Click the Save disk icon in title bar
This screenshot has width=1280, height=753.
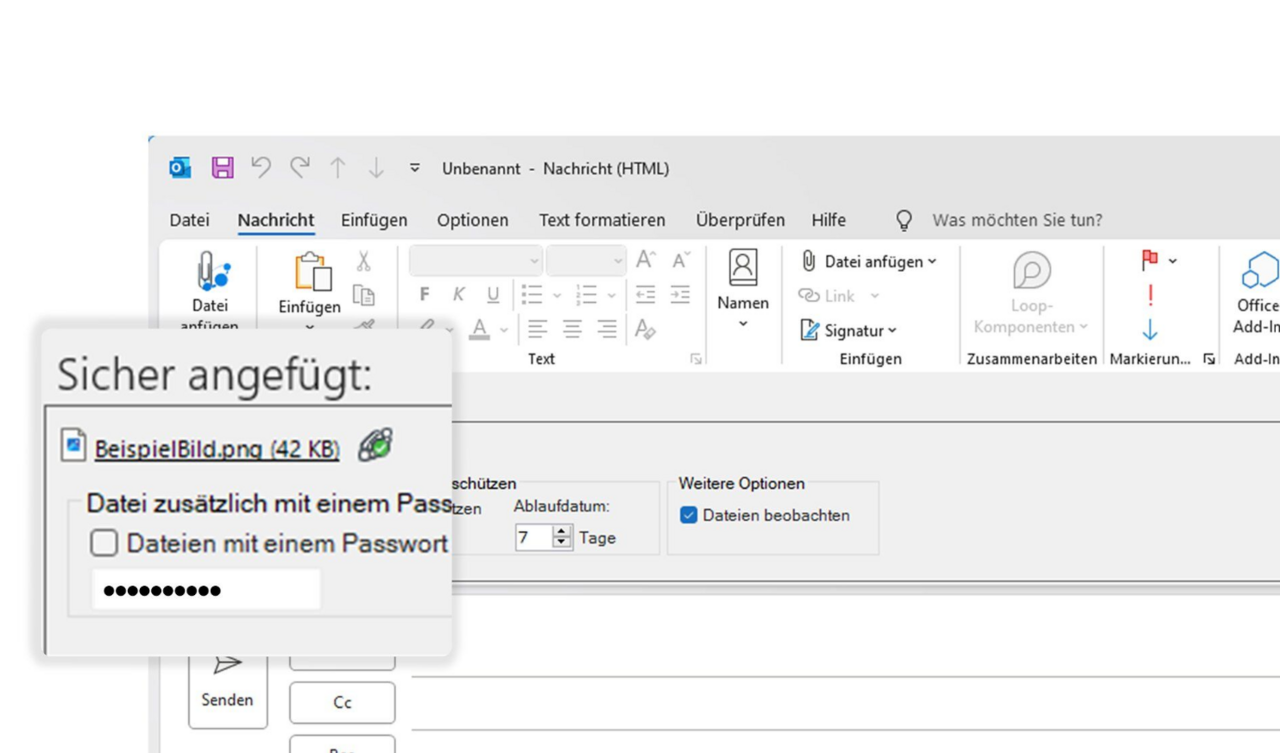(222, 168)
